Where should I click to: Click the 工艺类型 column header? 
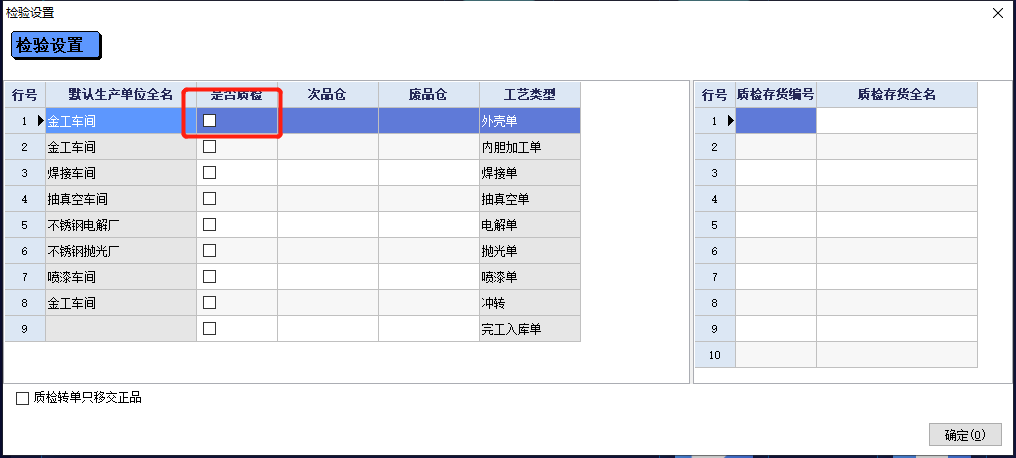(x=529, y=95)
